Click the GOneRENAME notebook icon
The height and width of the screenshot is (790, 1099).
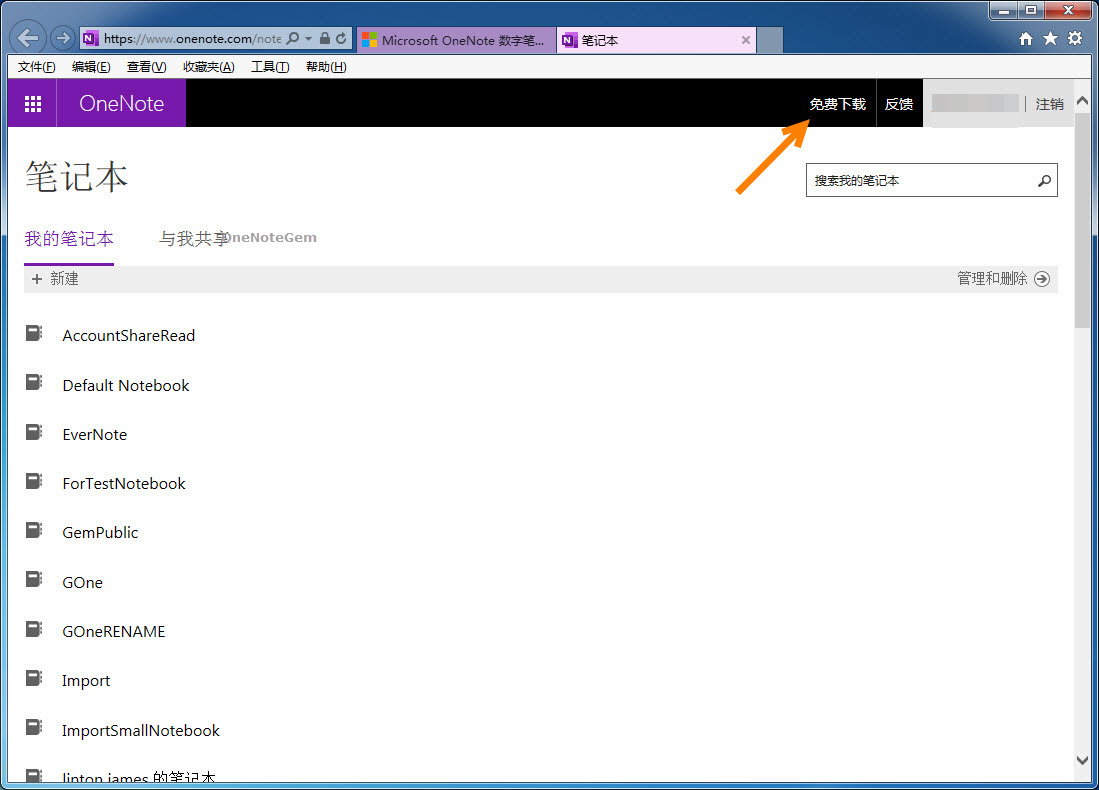point(34,629)
